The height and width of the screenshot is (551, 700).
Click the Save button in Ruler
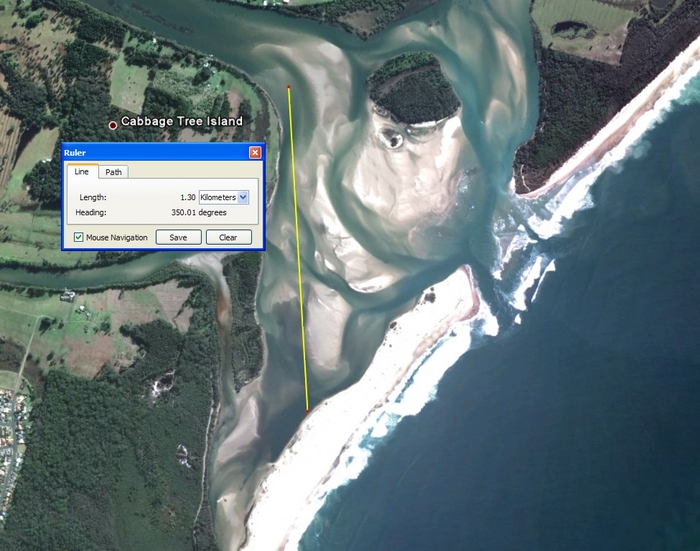pyautogui.click(x=178, y=237)
